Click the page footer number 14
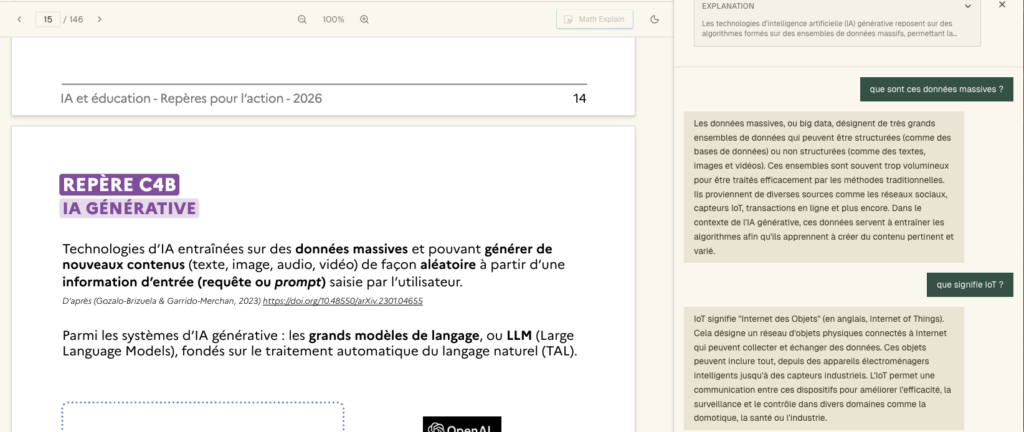This screenshot has width=1024, height=432. (x=579, y=99)
